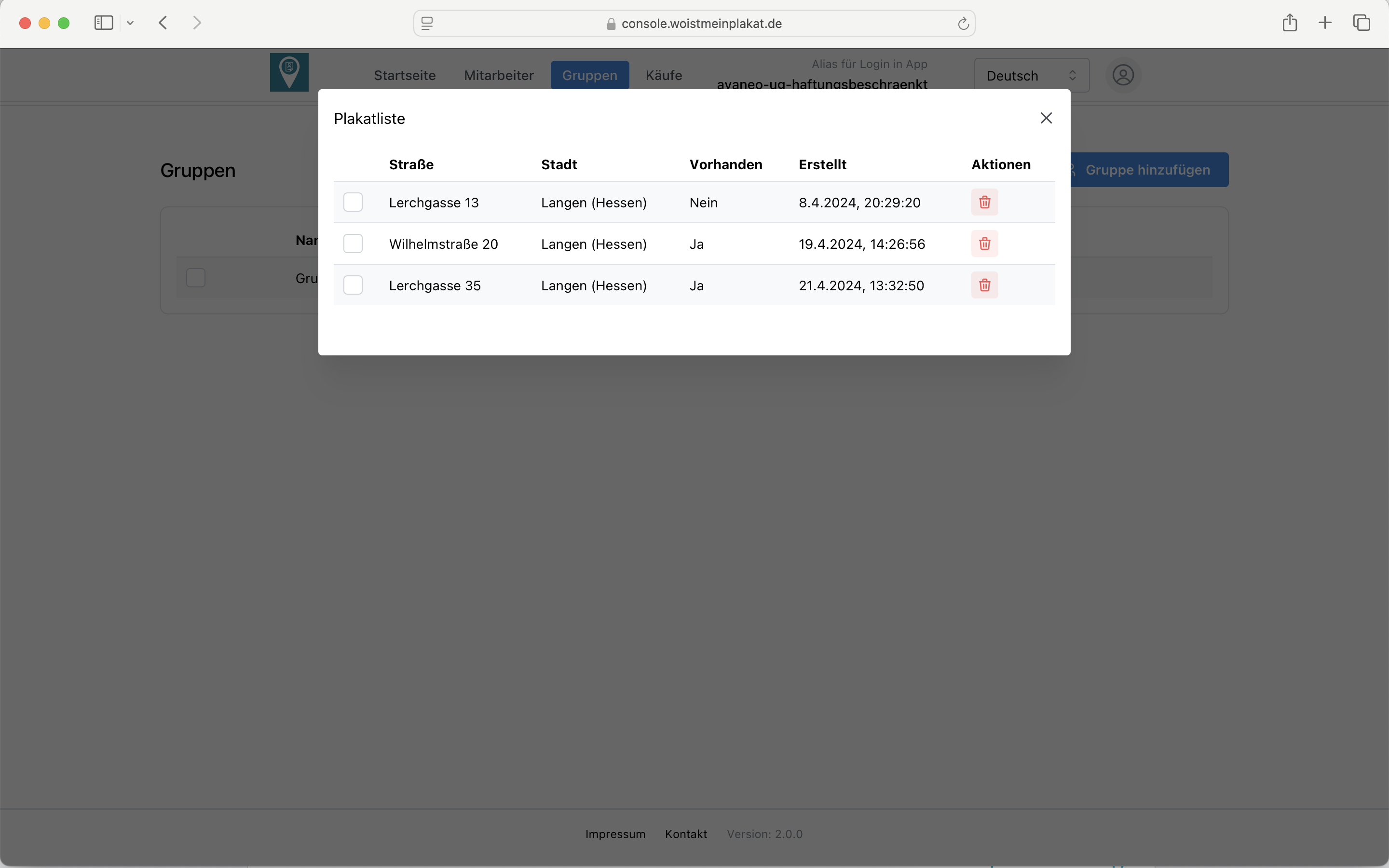Click the date 8.4.2024, 20:29:20
The image size is (1389, 868).
point(860,203)
